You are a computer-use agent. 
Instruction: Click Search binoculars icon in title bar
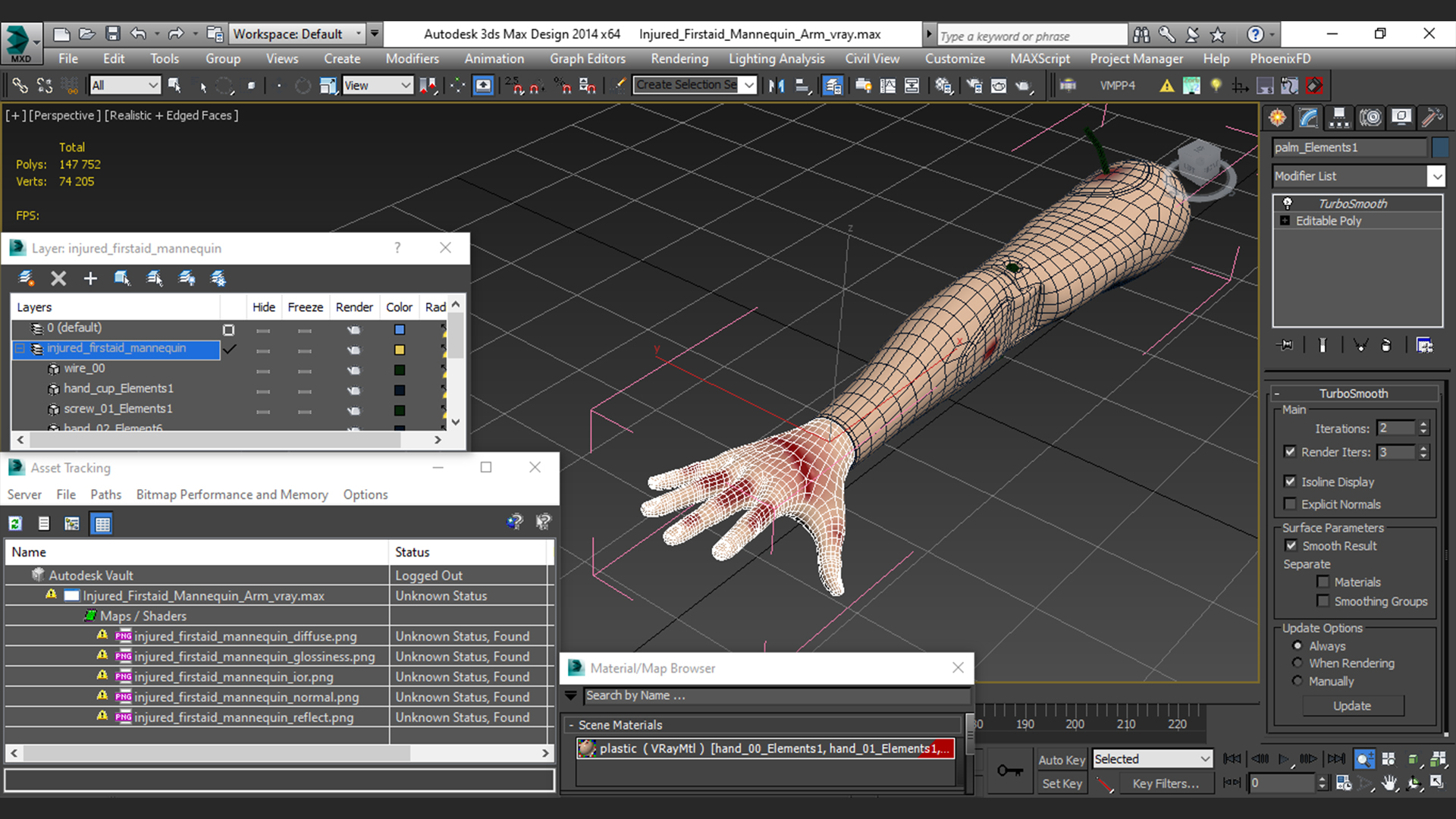(1141, 34)
